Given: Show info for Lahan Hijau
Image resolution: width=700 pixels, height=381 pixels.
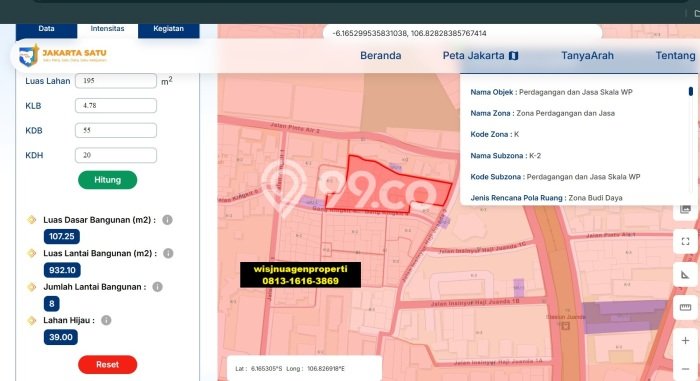Looking at the screenshot, I should 106,320.
